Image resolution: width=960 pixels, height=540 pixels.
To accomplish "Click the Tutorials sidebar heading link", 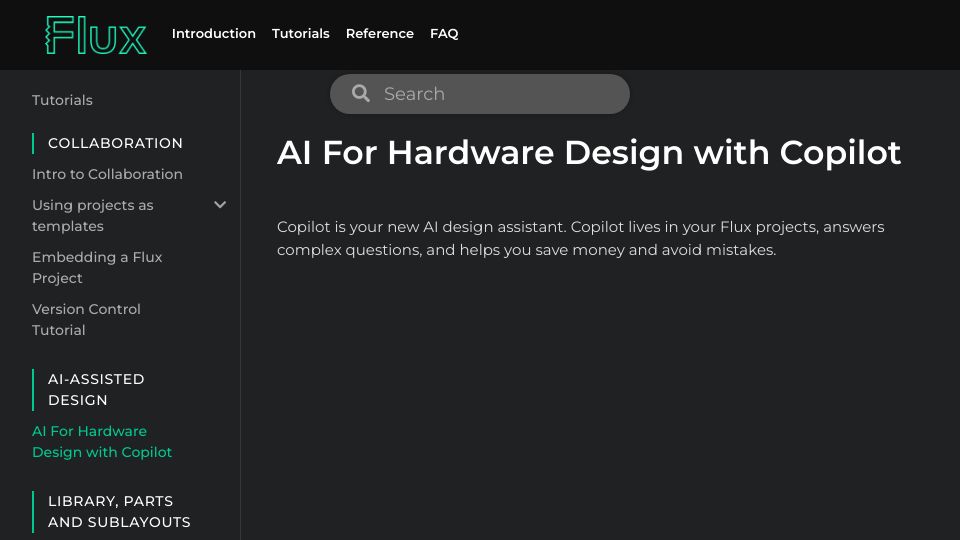I will click(x=62, y=100).
